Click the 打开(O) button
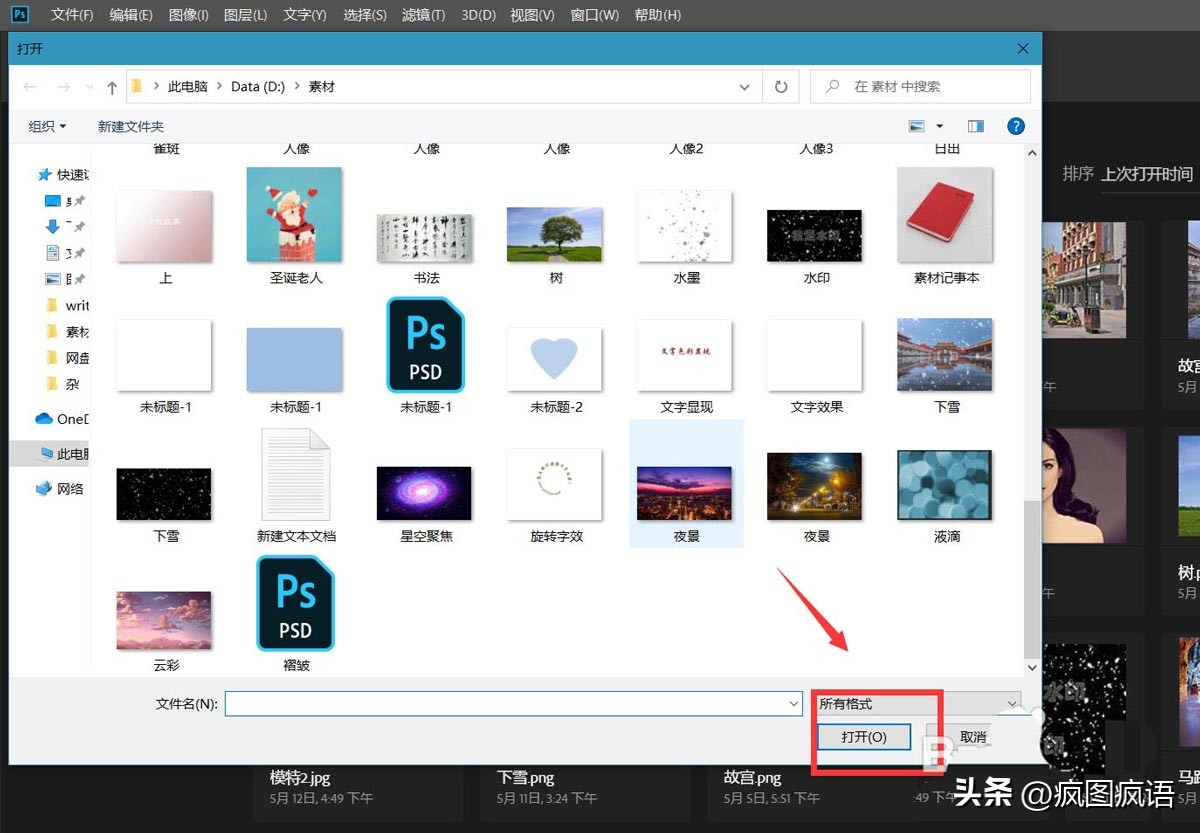Image resolution: width=1200 pixels, height=833 pixels. coord(863,737)
